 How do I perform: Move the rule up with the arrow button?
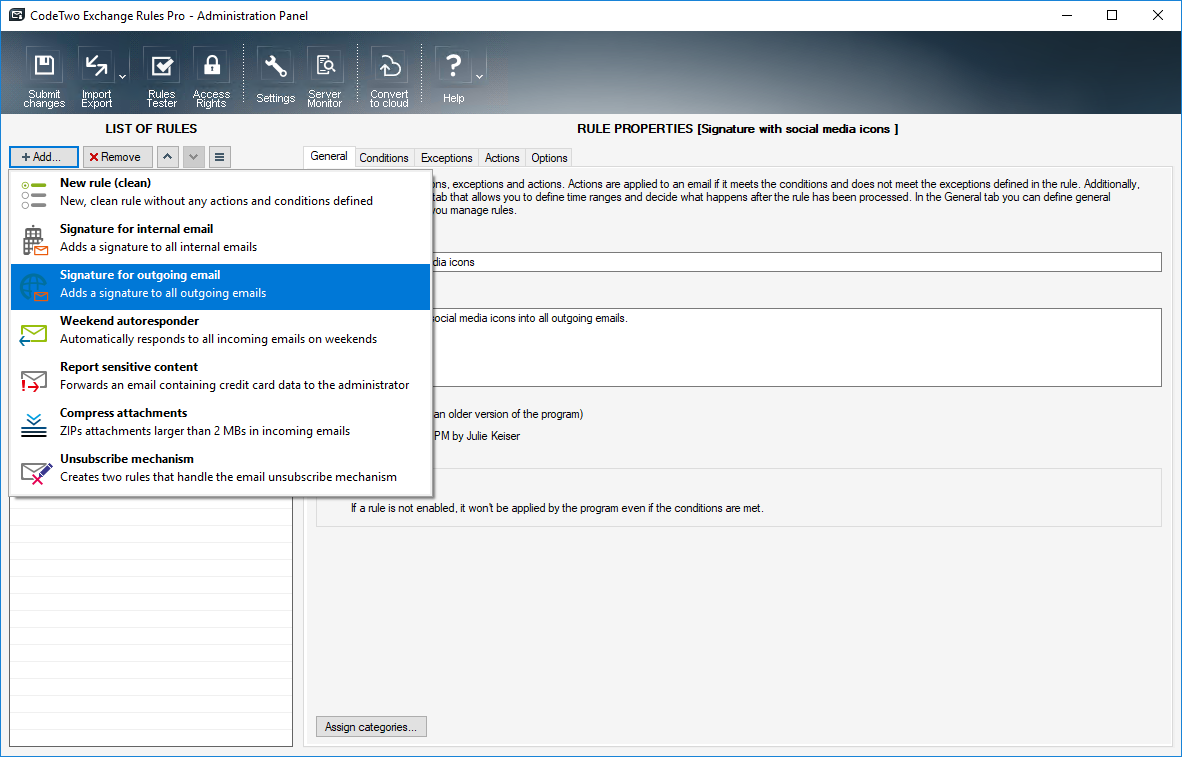tap(167, 157)
